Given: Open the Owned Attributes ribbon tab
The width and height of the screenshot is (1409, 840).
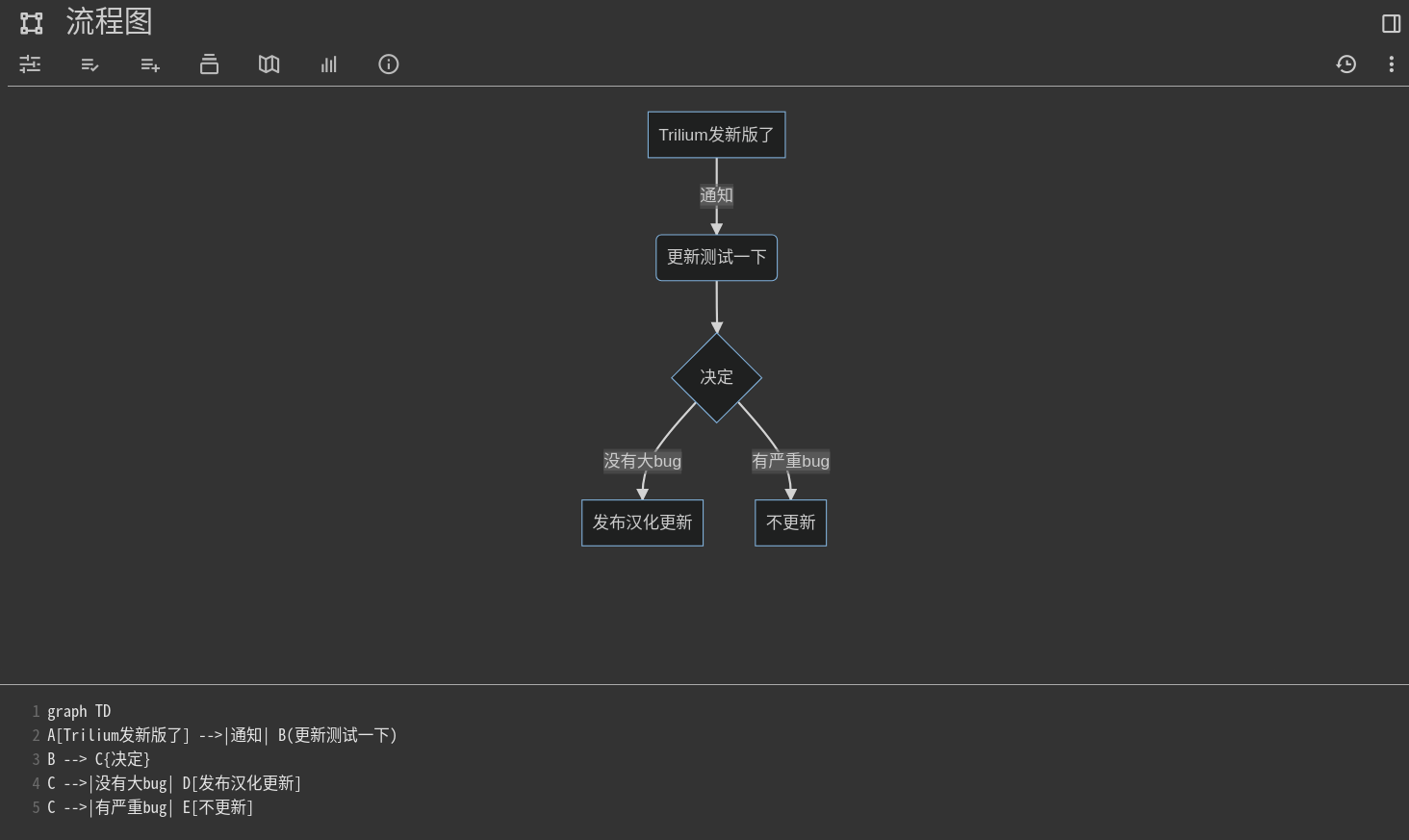Looking at the screenshot, I should 90,64.
